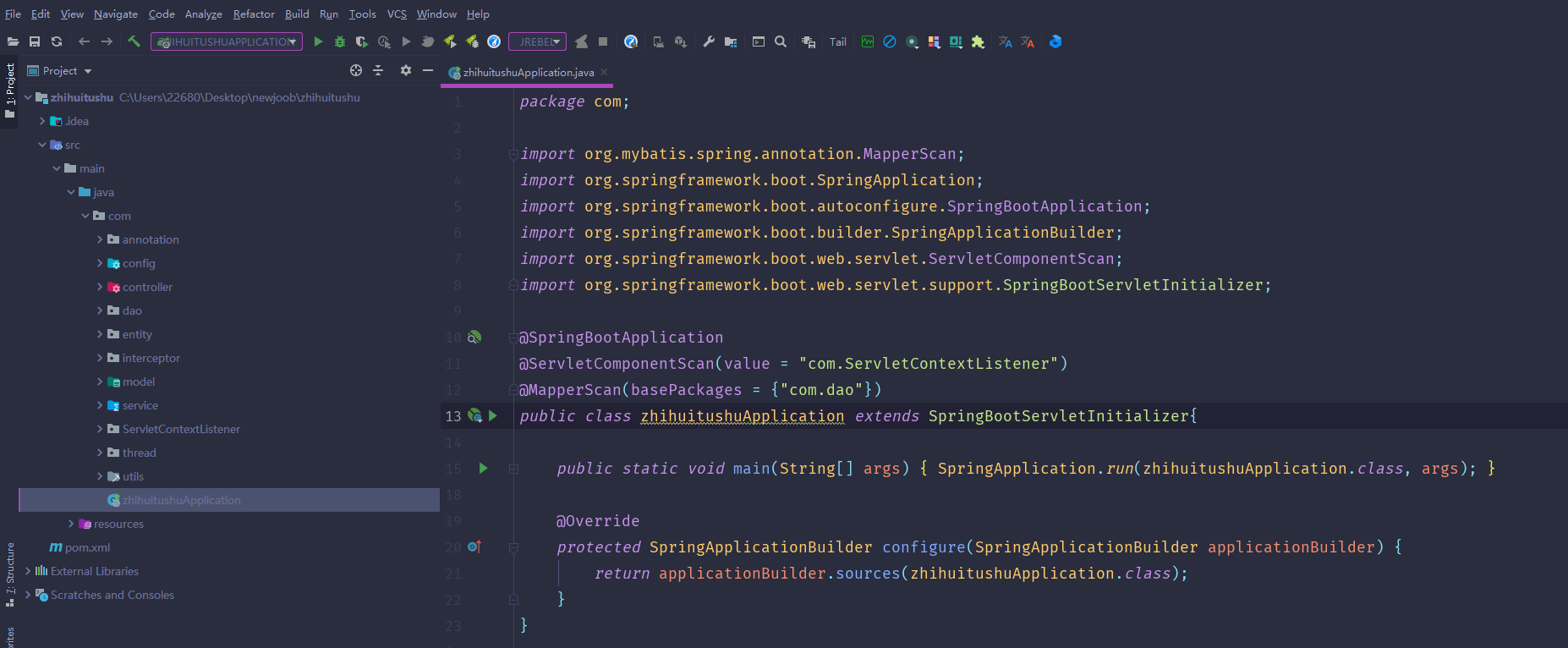Click the Save All toolbar icon
The width and height of the screenshot is (1568, 648).
click(x=35, y=41)
